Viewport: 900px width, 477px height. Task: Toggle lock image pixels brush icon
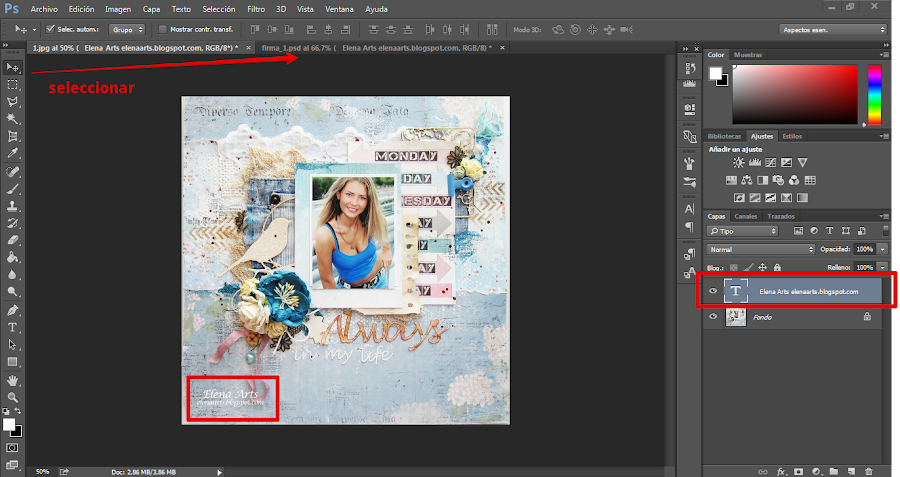(x=748, y=267)
